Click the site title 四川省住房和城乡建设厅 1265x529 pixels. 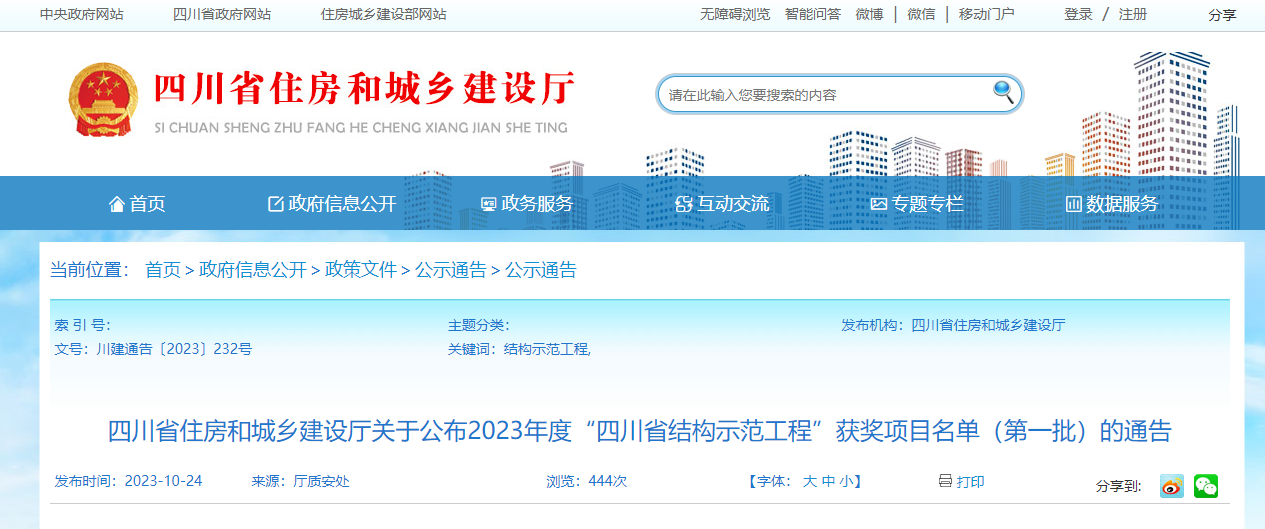(x=364, y=90)
